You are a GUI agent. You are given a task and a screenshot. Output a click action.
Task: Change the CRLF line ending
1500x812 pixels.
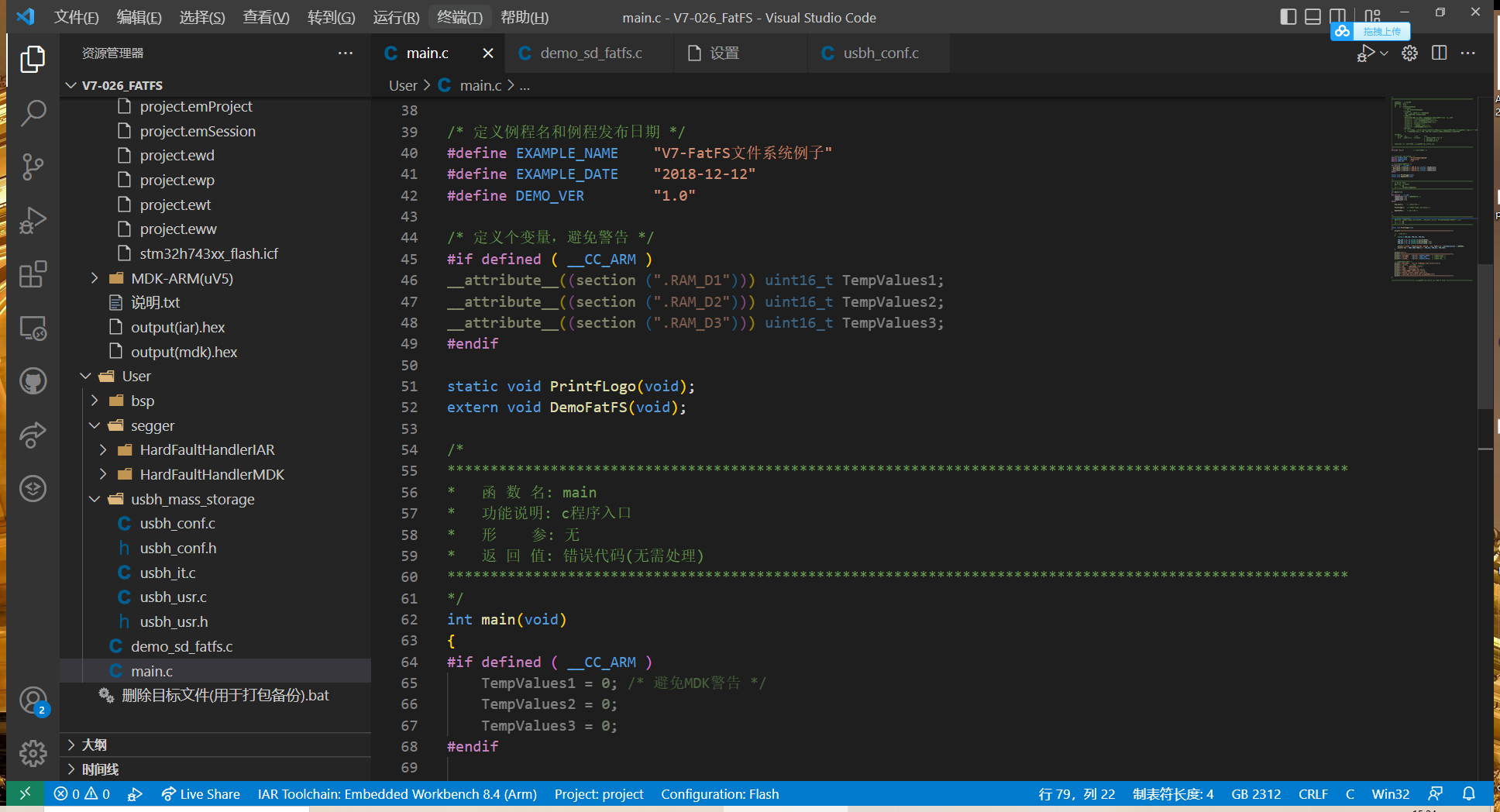pos(1312,794)
